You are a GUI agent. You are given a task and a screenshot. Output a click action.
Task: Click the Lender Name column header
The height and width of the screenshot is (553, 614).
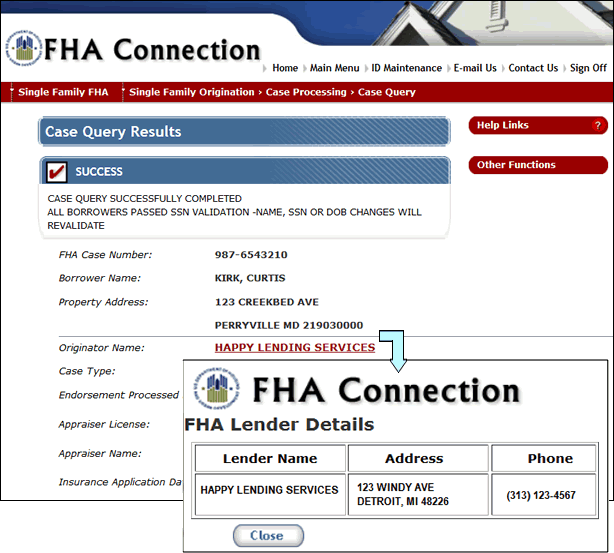click(270, 458)
